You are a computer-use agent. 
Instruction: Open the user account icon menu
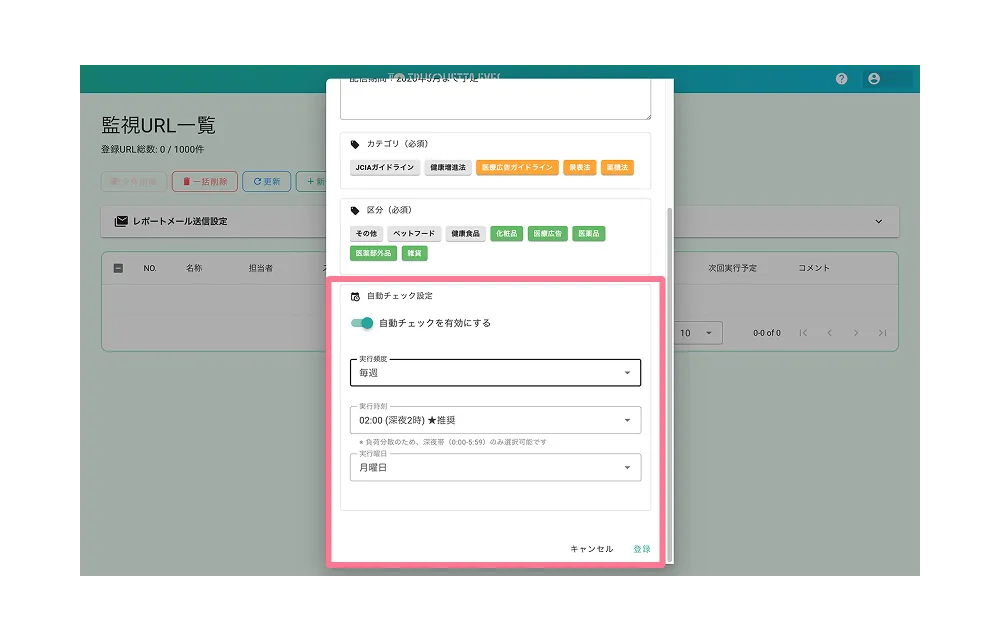[874, 79]
